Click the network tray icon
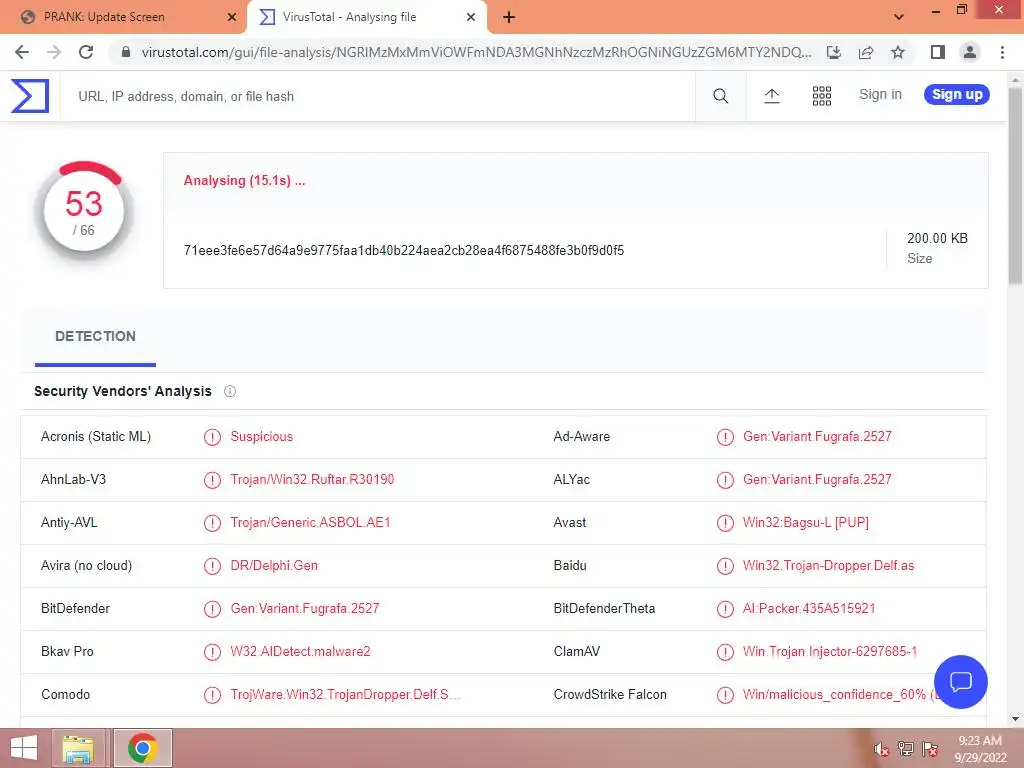 coord(906,749)
